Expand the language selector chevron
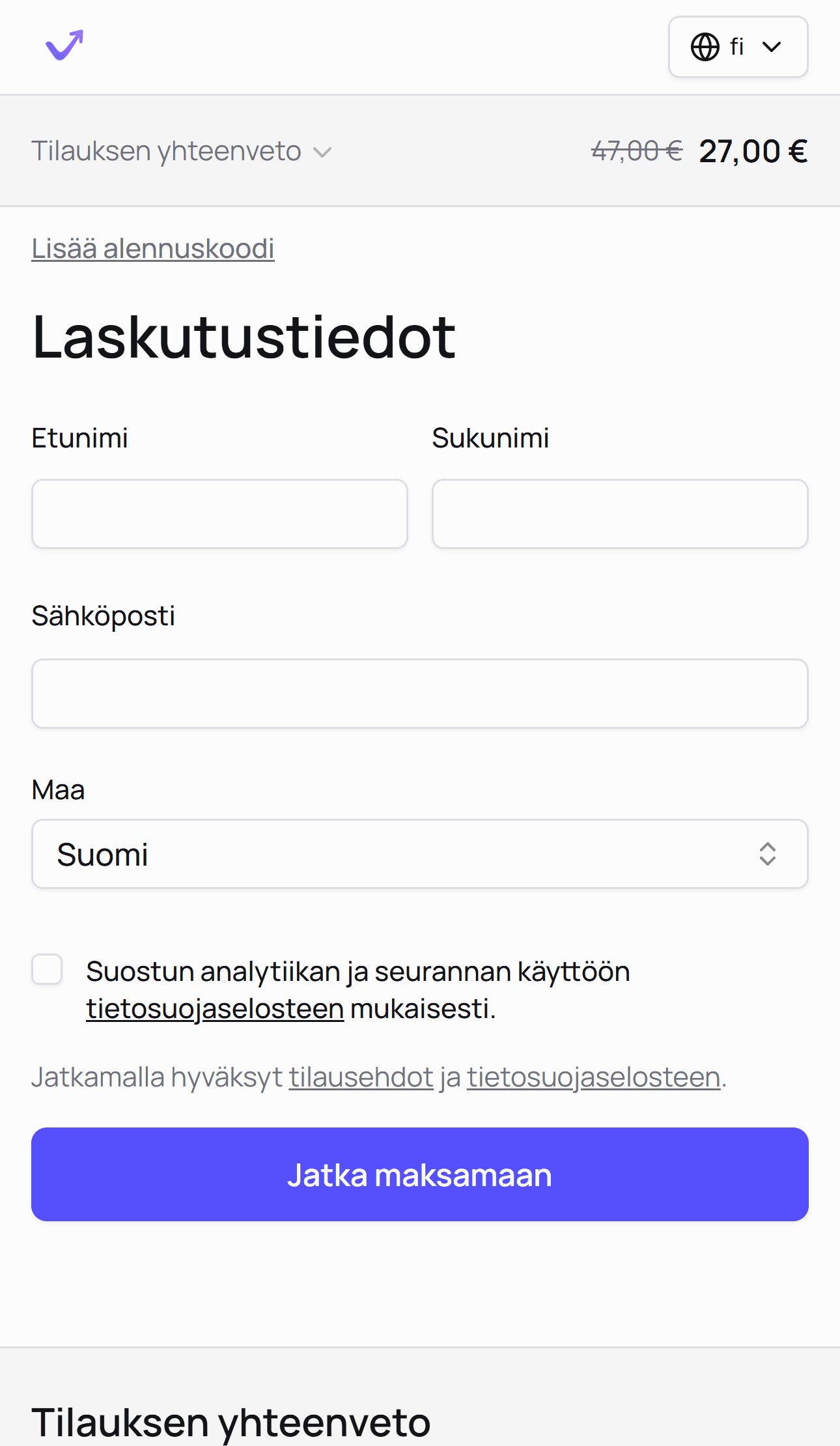The height and width of the screenshot is (1446, 840). 772,46
